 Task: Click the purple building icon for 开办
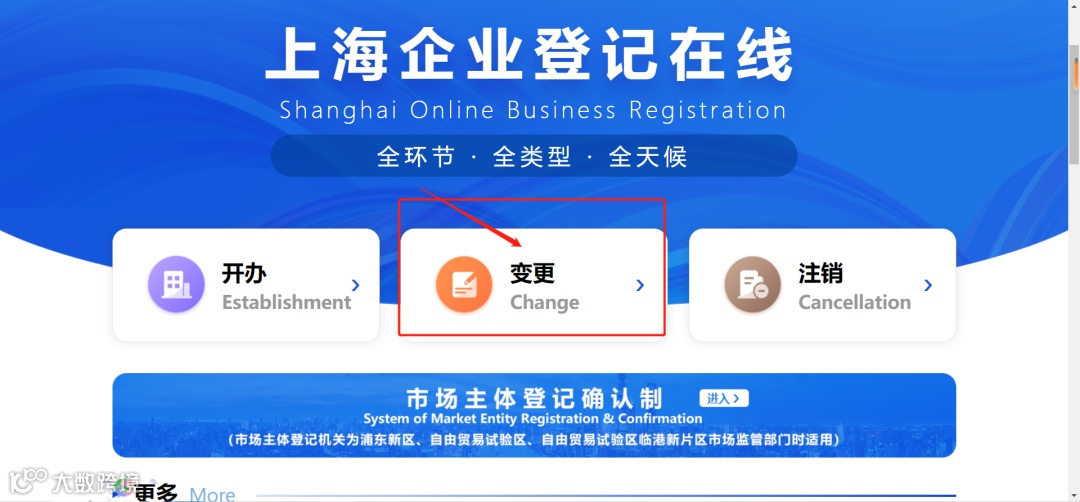[x=176, y=284]
